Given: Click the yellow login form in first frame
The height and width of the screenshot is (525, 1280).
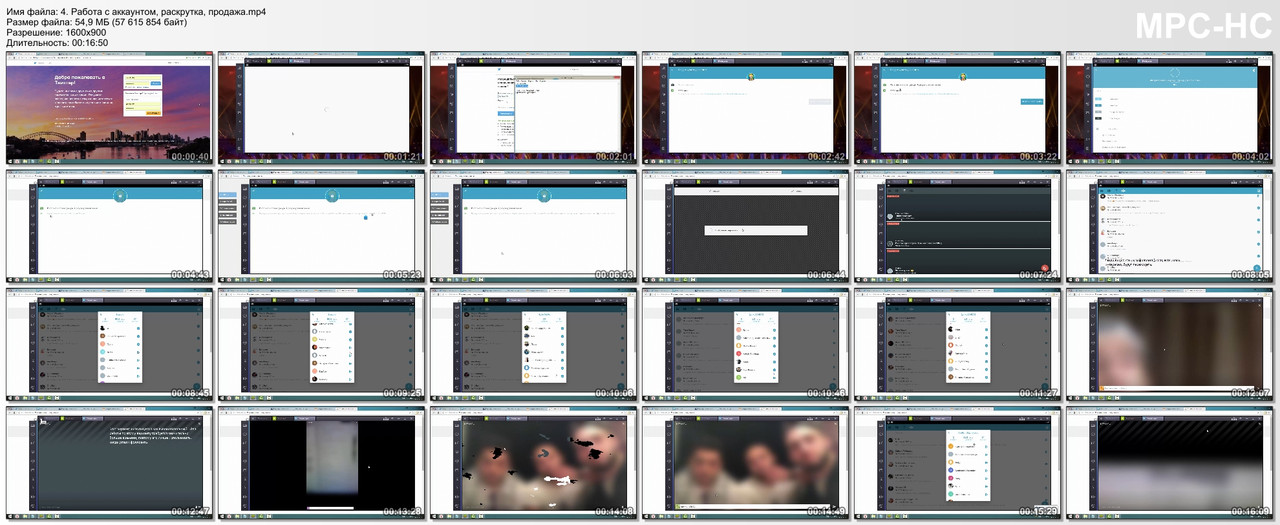Looking at the screenshot, I should click(141, 95).
